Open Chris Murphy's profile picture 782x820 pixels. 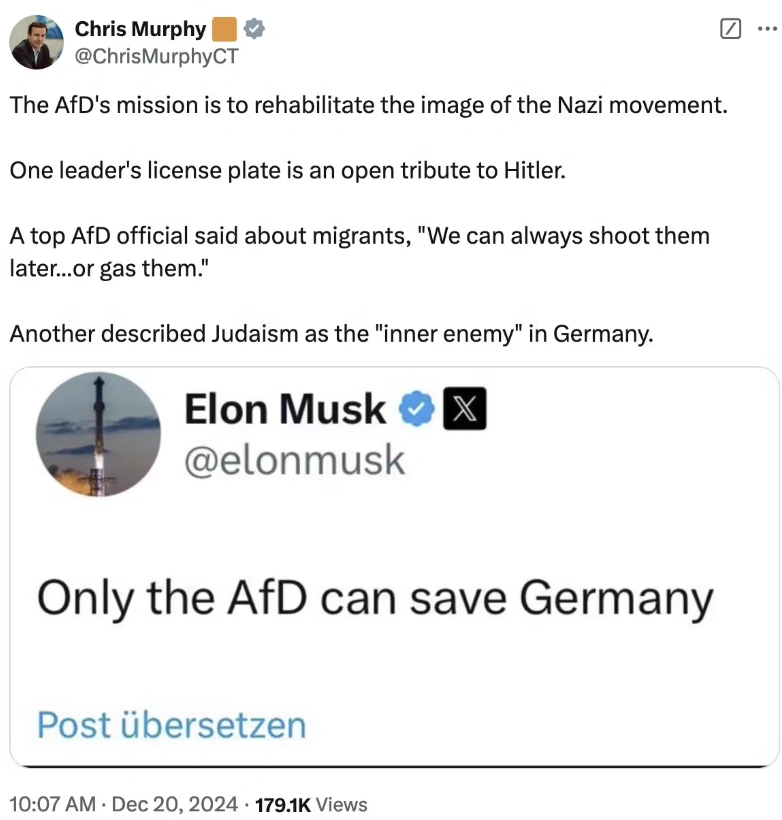(37, 42)
